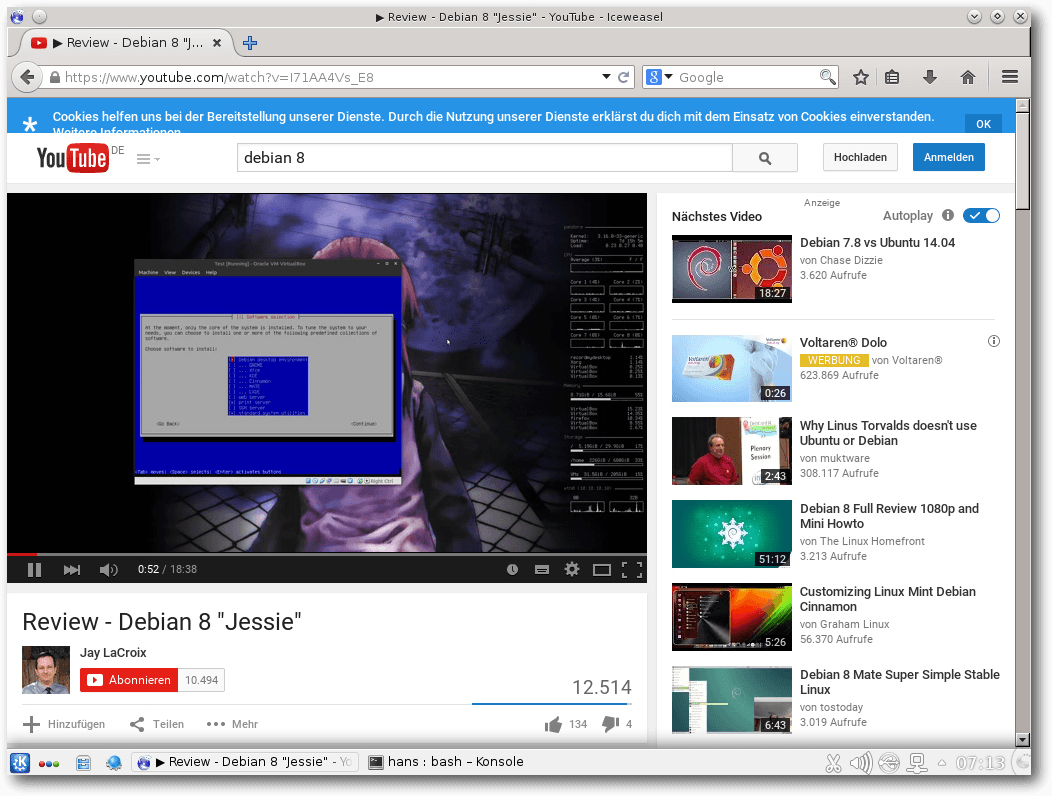Switch to hans : bash Konsole task
The width and height of the screenshot is (1052, 796).
[446, 762]
